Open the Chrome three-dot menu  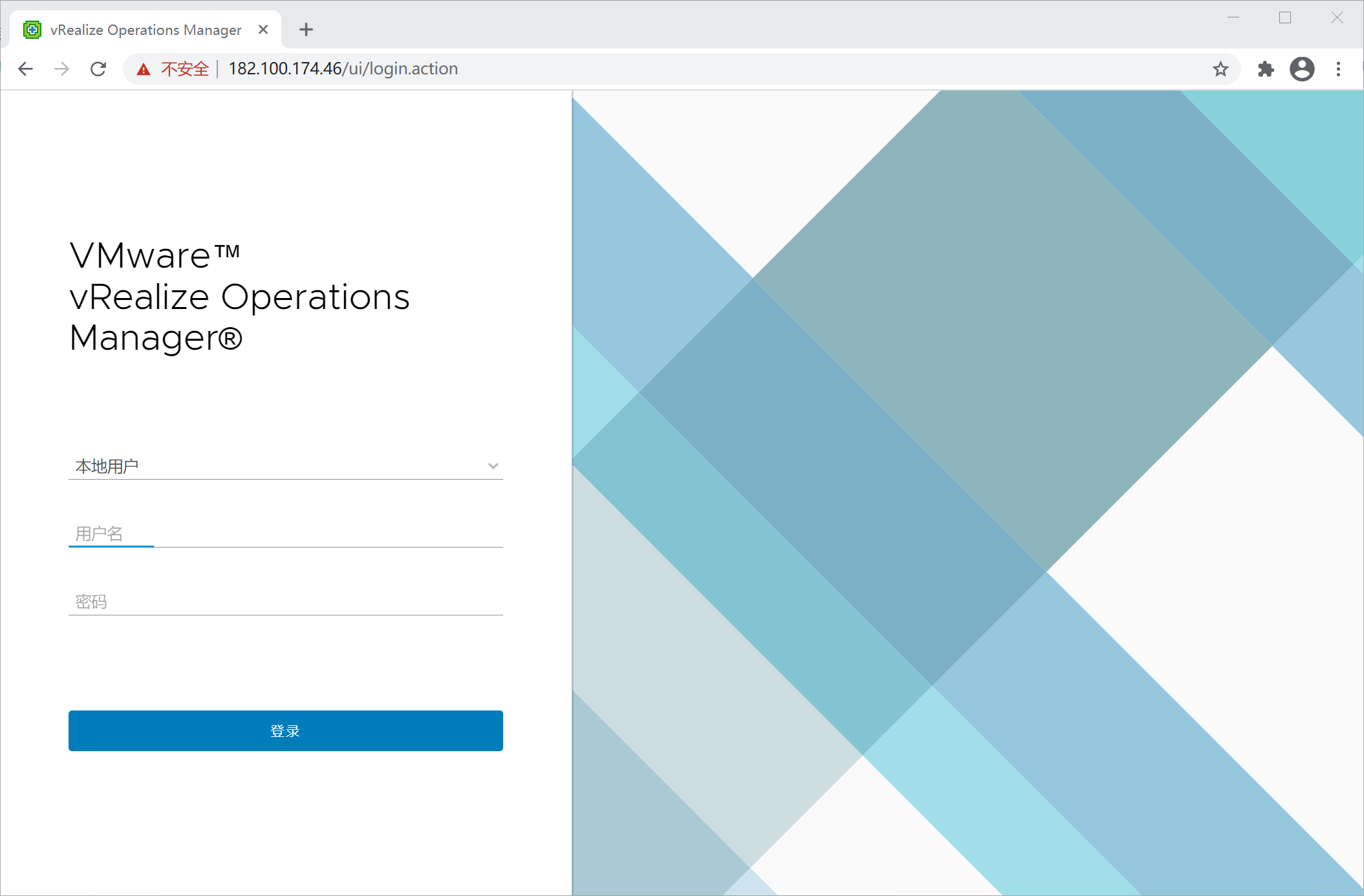click(x=1338, y=69)
